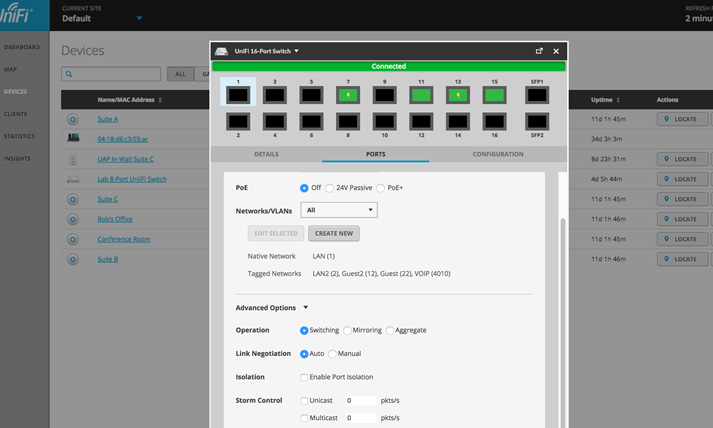713x428 pixels.
Task: Open Clients in the sidebar
Action: pyautogui.click(x=15, y=114)
